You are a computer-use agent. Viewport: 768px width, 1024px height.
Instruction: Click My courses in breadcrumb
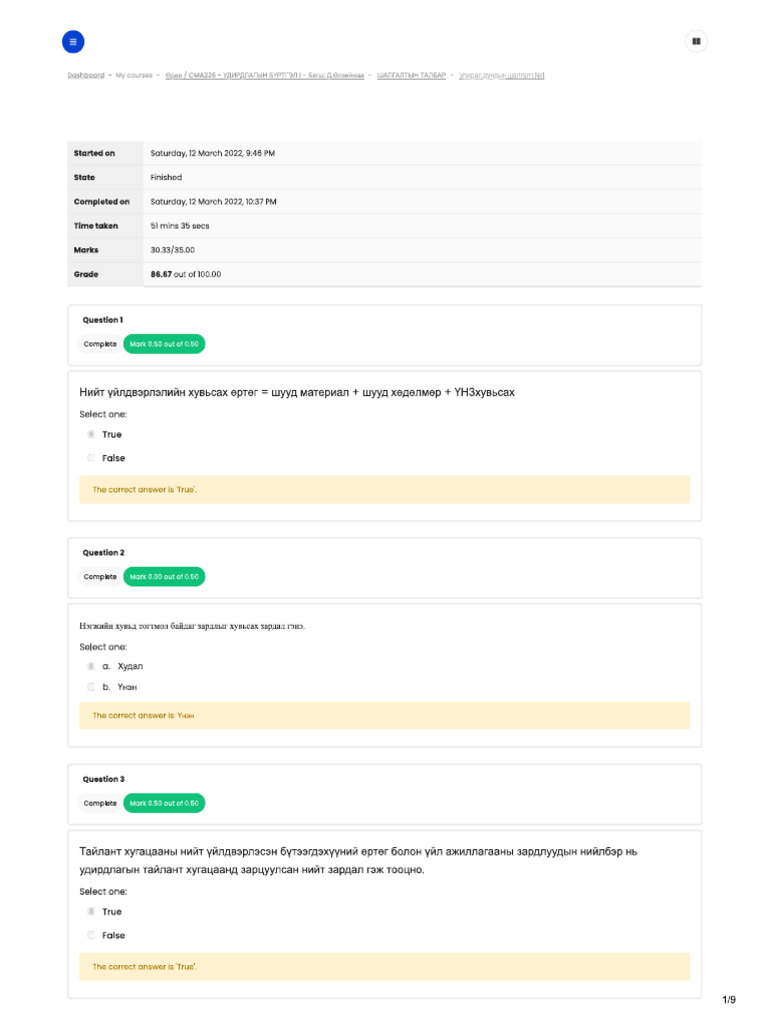pyautogui.click(x=134, y=75)
